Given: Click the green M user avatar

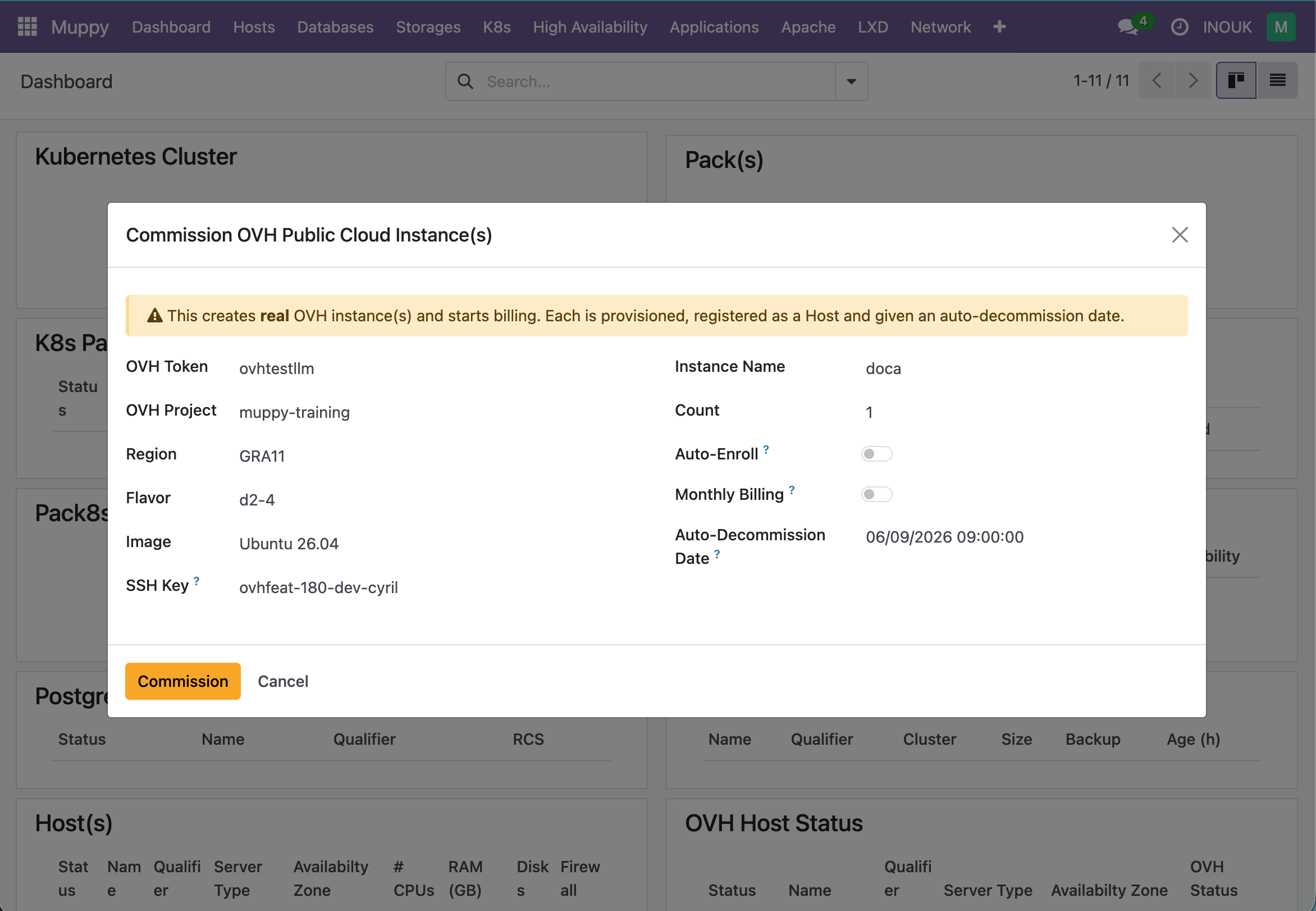Looking at the screenshot, I should click(1281, 27).
